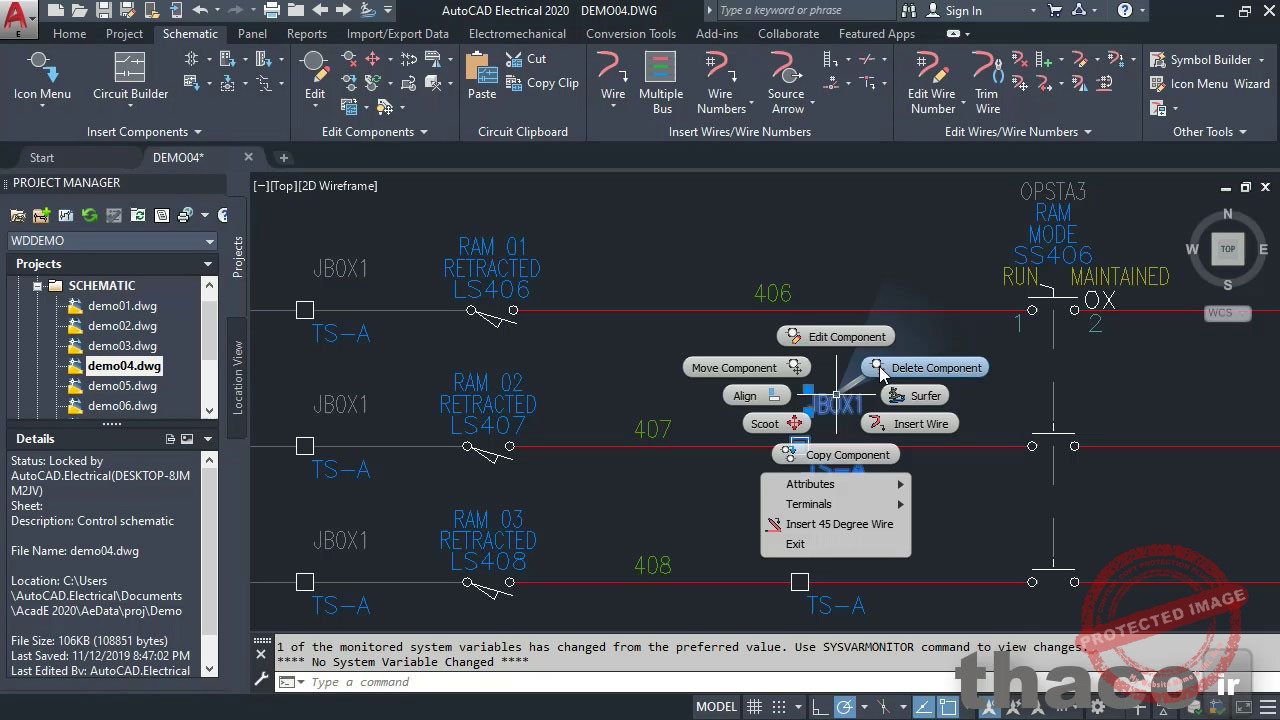Switch to the Reports ribbon tab
This screenshot has height=720, width=1280.
[x=306, y=33]
